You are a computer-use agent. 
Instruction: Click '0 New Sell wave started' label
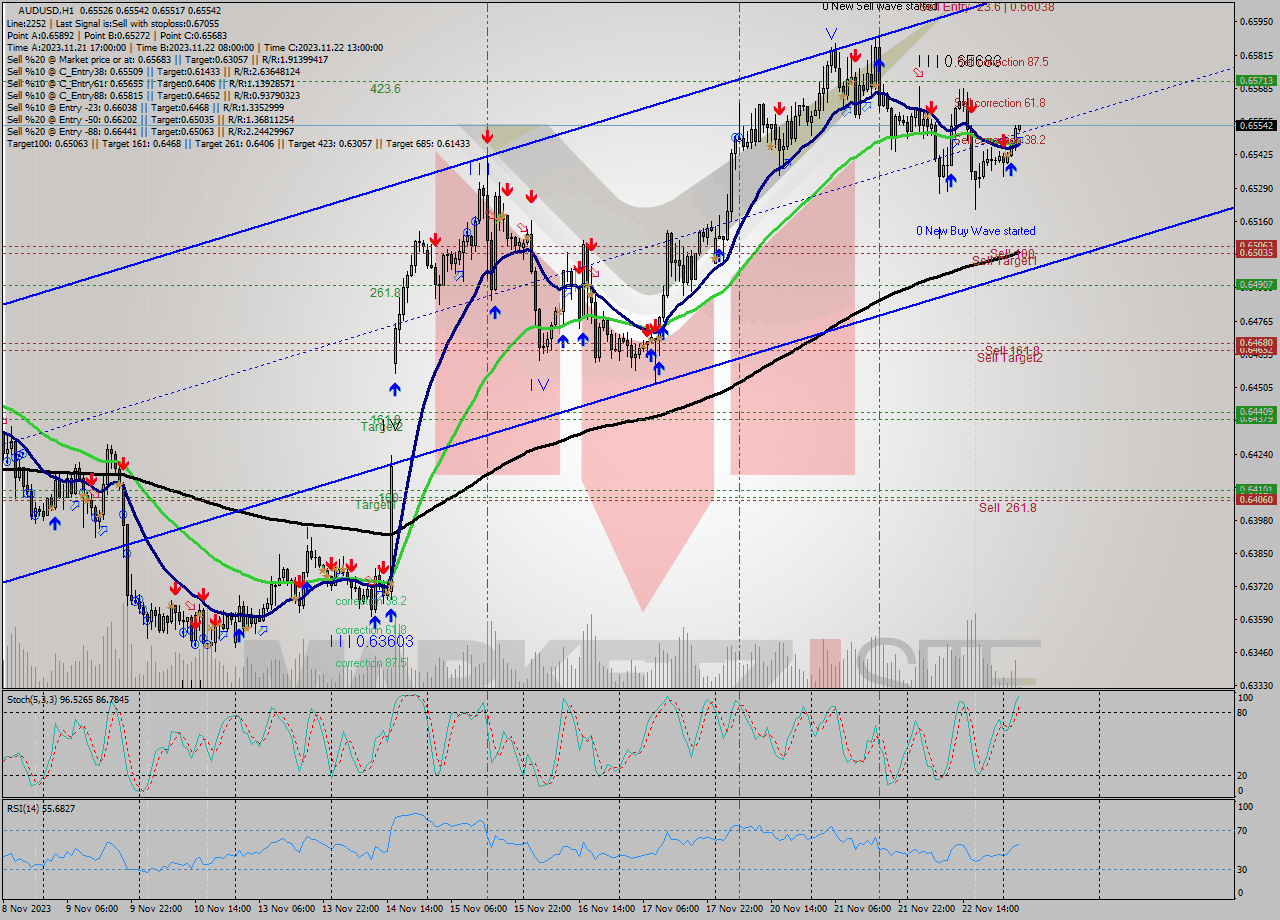click(879, 6)
